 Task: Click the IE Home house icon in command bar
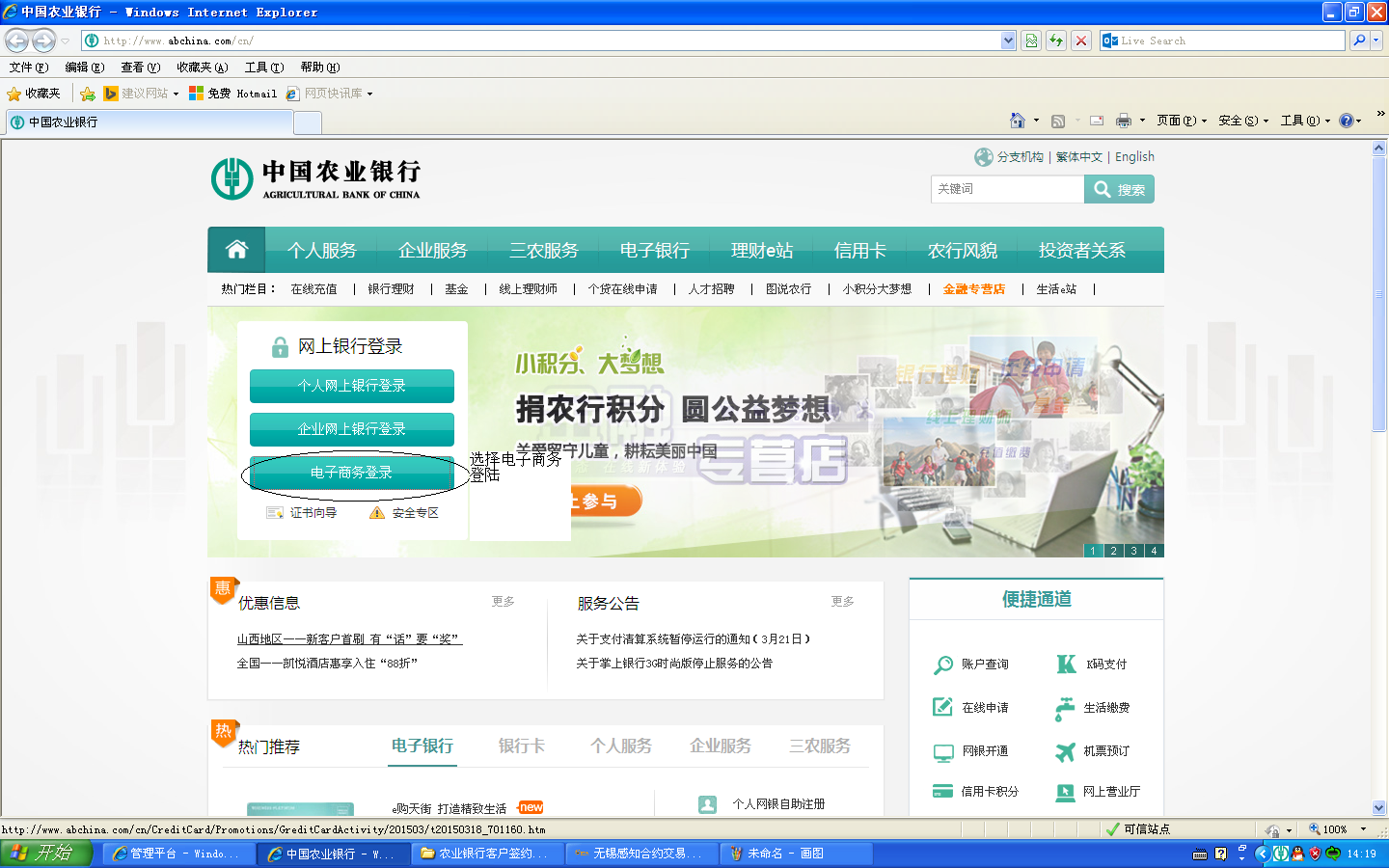(x=1018, y=121)
